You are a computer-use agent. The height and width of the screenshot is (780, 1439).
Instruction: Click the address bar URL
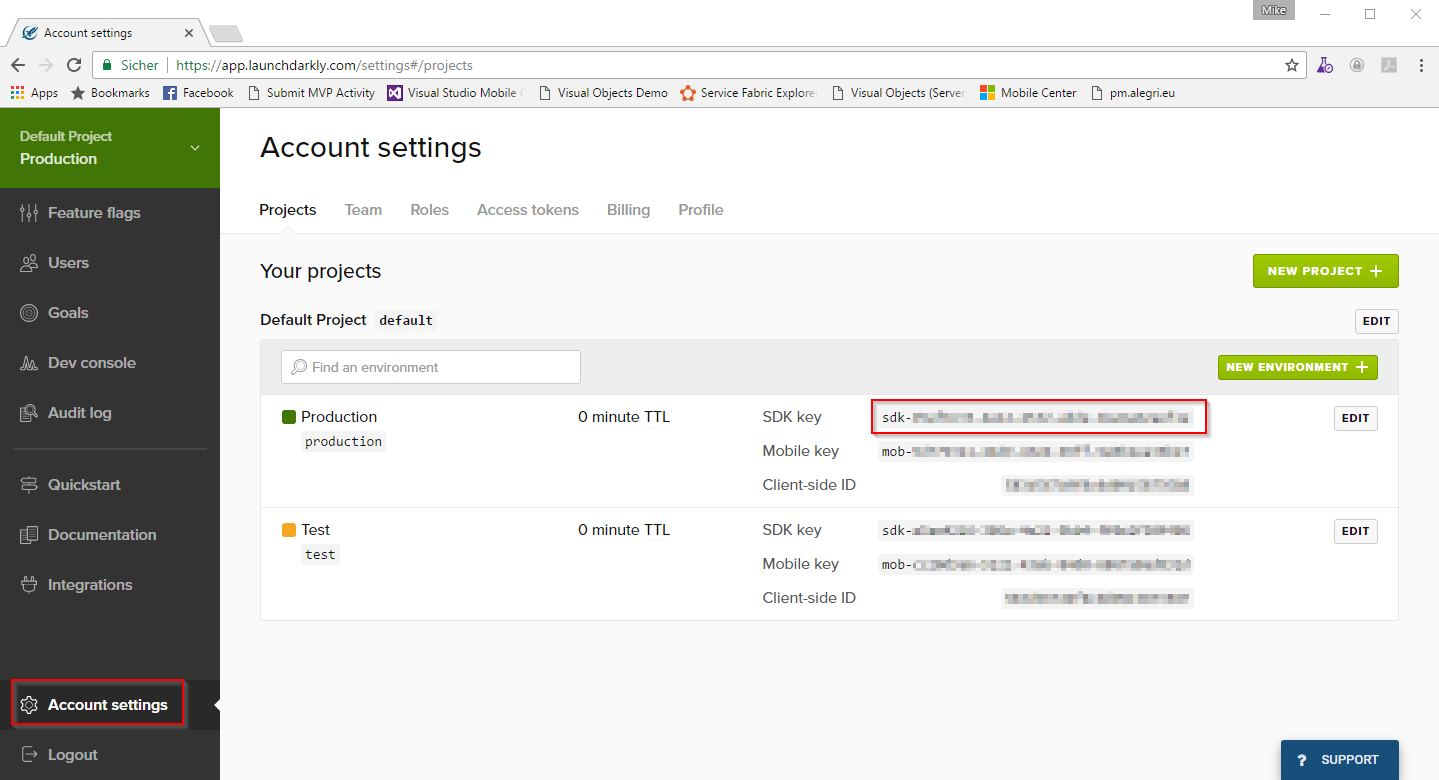pos(324,65)
